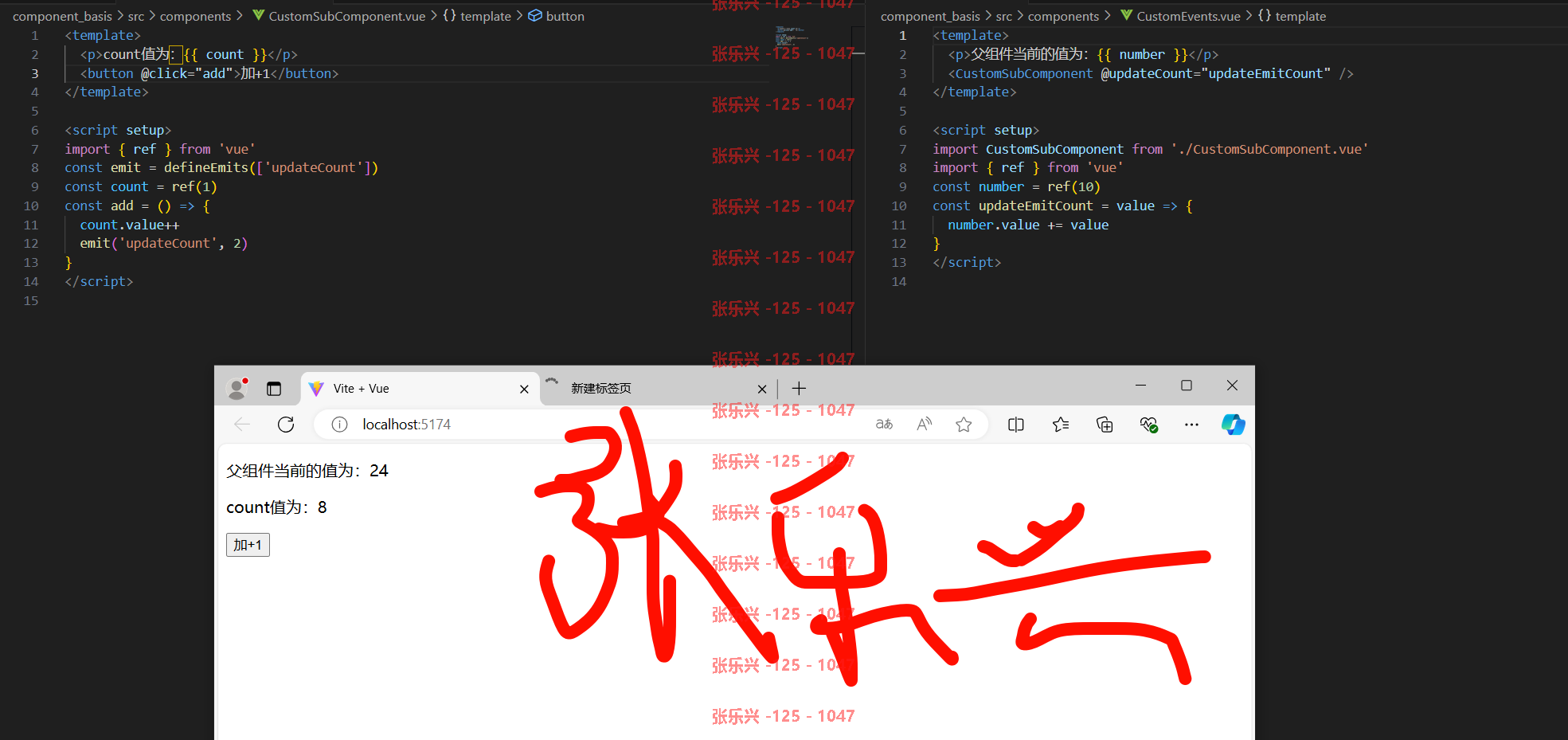The width and height of the screenshot is (1568, 740).
Task: Click the count值为: 8 text
Action: click(x=276, y=507)
